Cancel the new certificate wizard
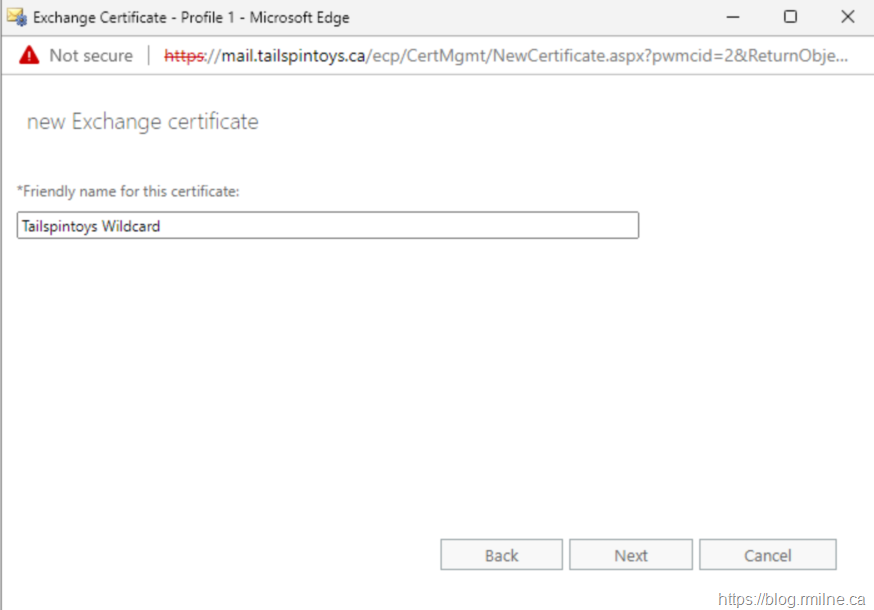The width and height of the screenshot is (874, 610). click(767, 555)
